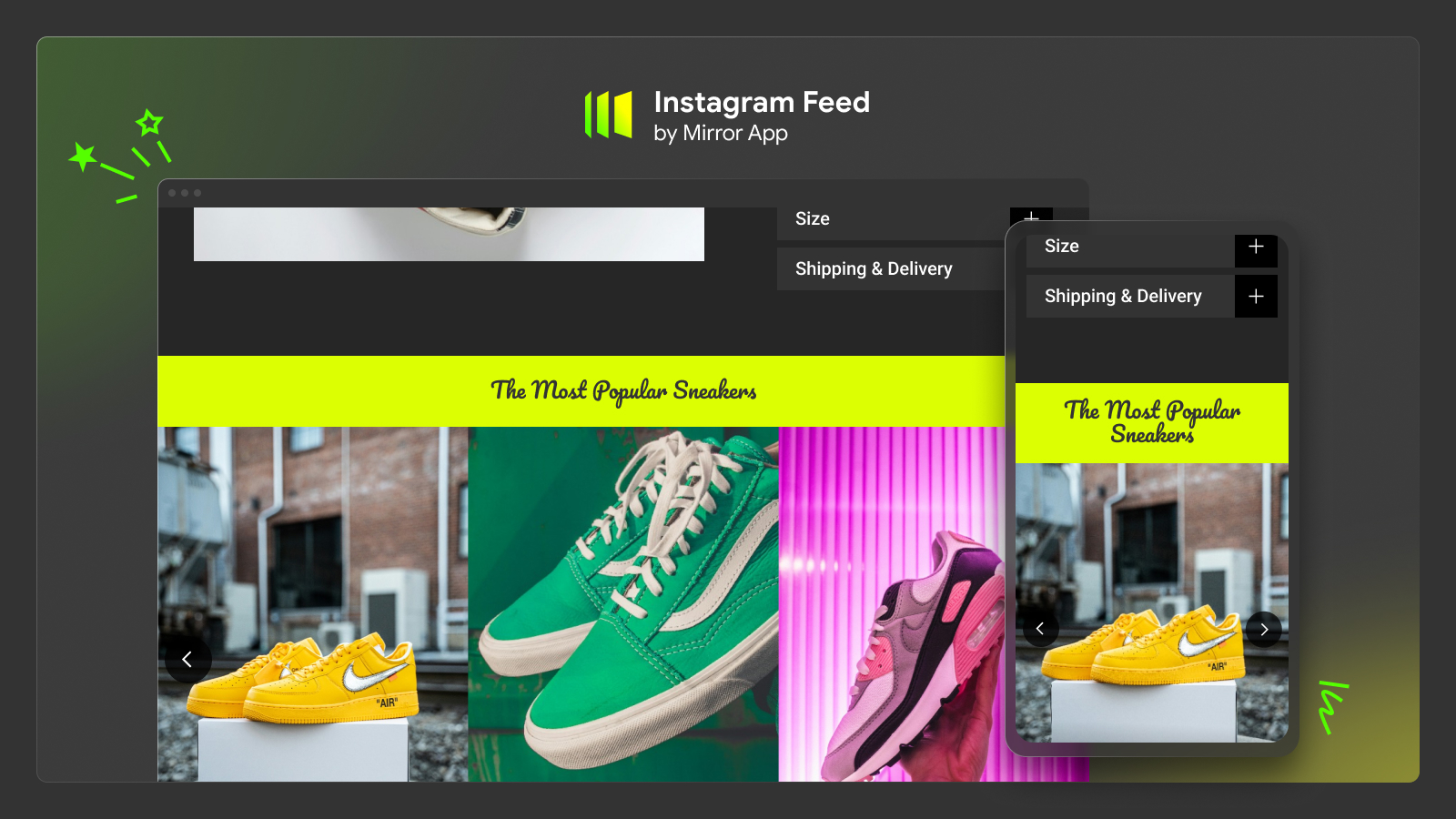Expand Shipping & Delivery plus icon on mobile preview
The image size is (1456, 819).
[x=1256, y=297]
